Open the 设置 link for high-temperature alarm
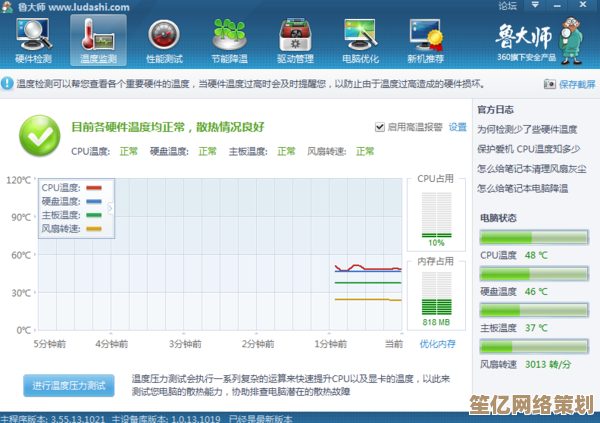 click(458, 127)
